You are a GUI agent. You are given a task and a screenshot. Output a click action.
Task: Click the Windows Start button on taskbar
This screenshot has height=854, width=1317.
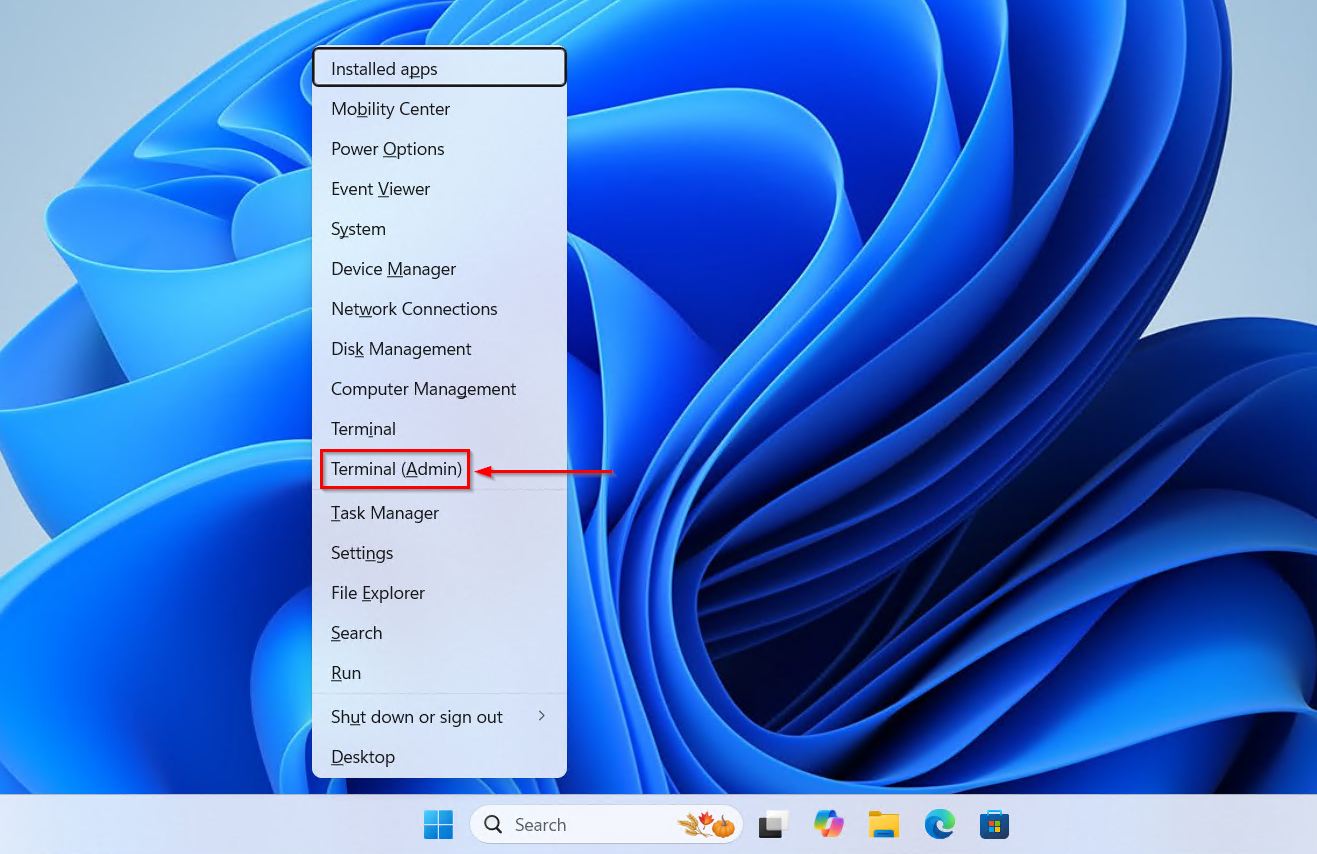pyautogui.click(x=438, y=825)
